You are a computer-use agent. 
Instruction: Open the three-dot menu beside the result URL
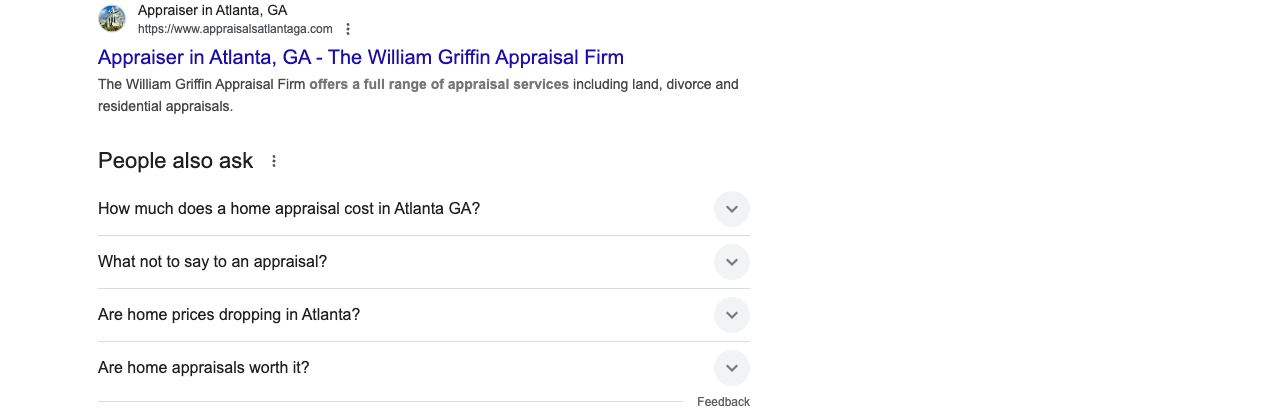[x=348, y=29]
